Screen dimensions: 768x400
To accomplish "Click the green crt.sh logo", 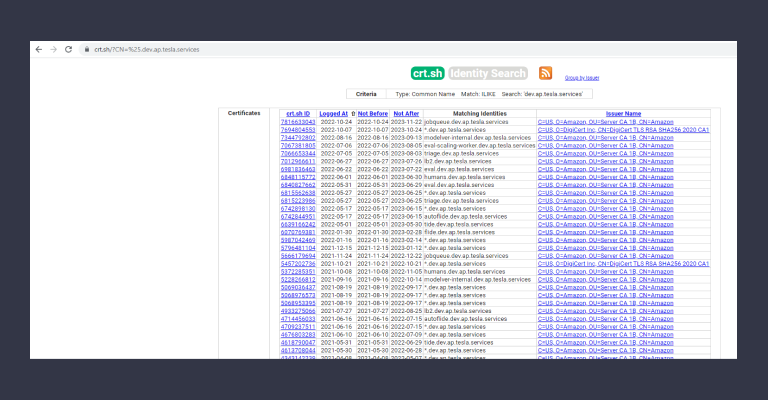I will [428, 73].
